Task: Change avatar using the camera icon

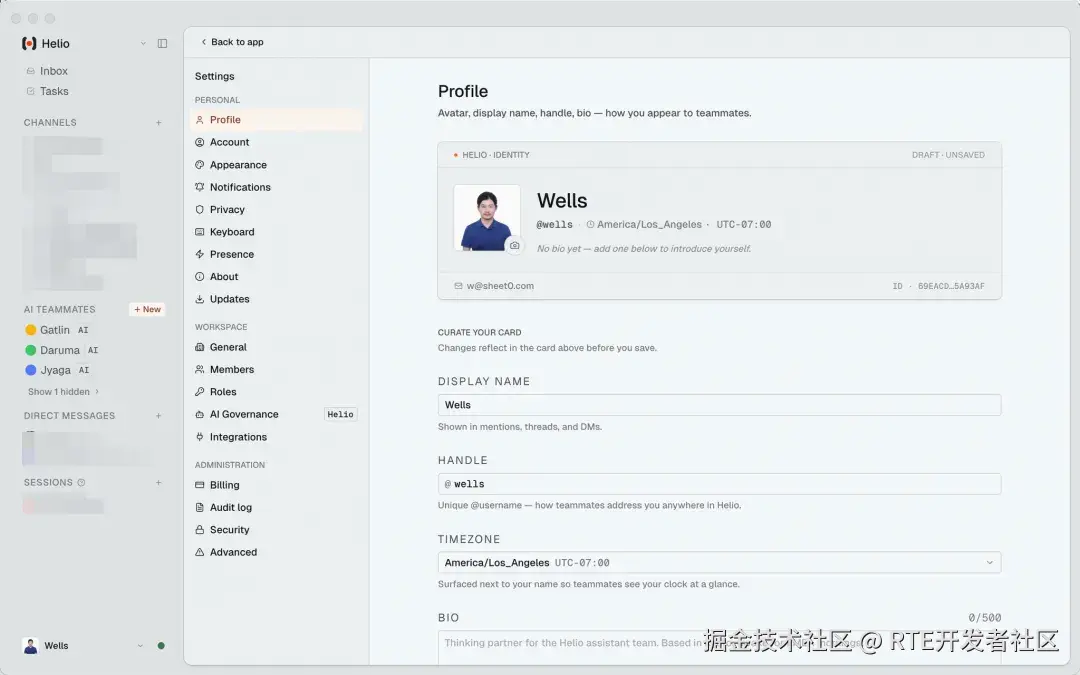Action: 515,245
